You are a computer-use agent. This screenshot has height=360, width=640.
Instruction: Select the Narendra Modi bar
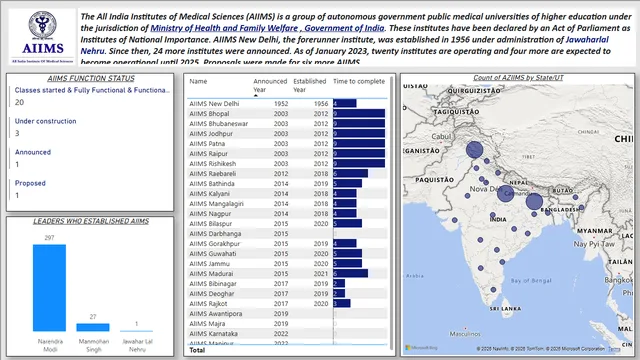49,288
